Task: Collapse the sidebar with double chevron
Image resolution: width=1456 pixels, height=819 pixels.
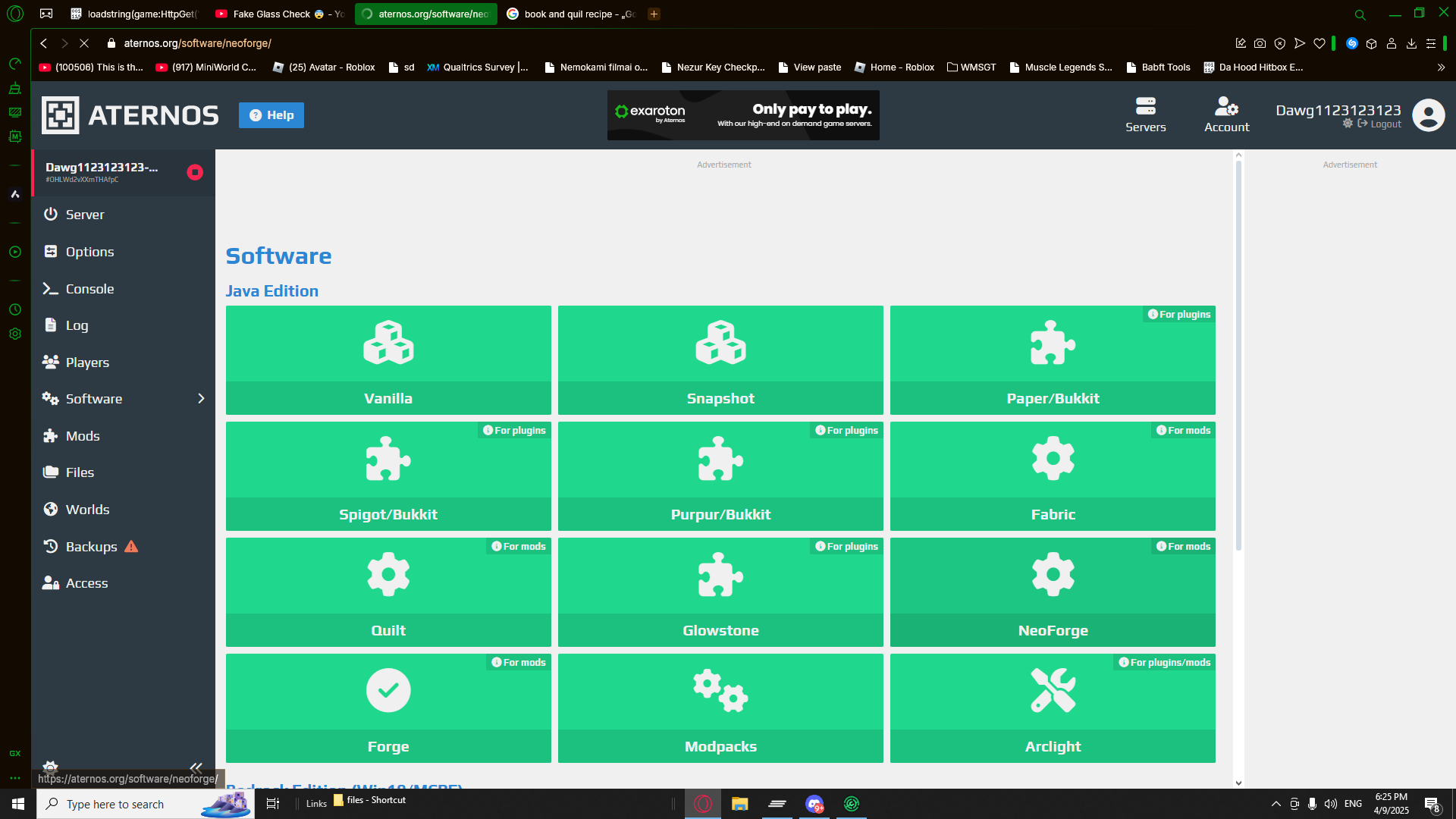Action: 196,767
